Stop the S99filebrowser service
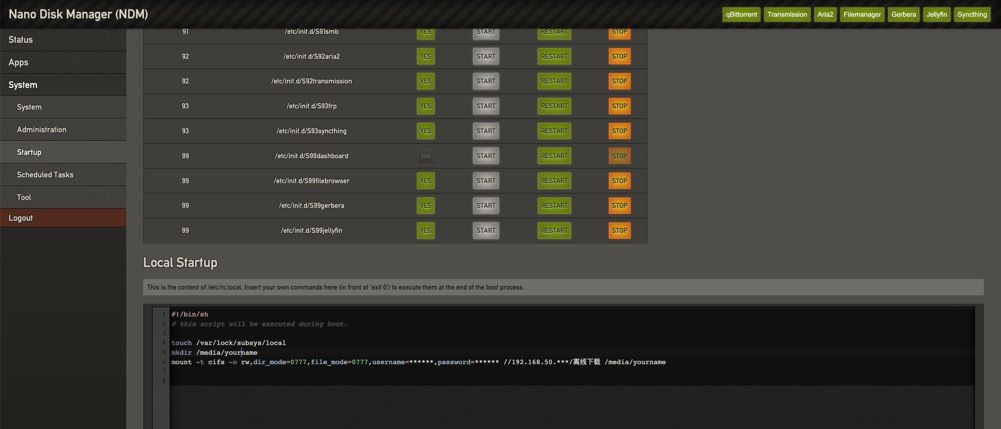1001x429 pixels. tap(619, 181)
